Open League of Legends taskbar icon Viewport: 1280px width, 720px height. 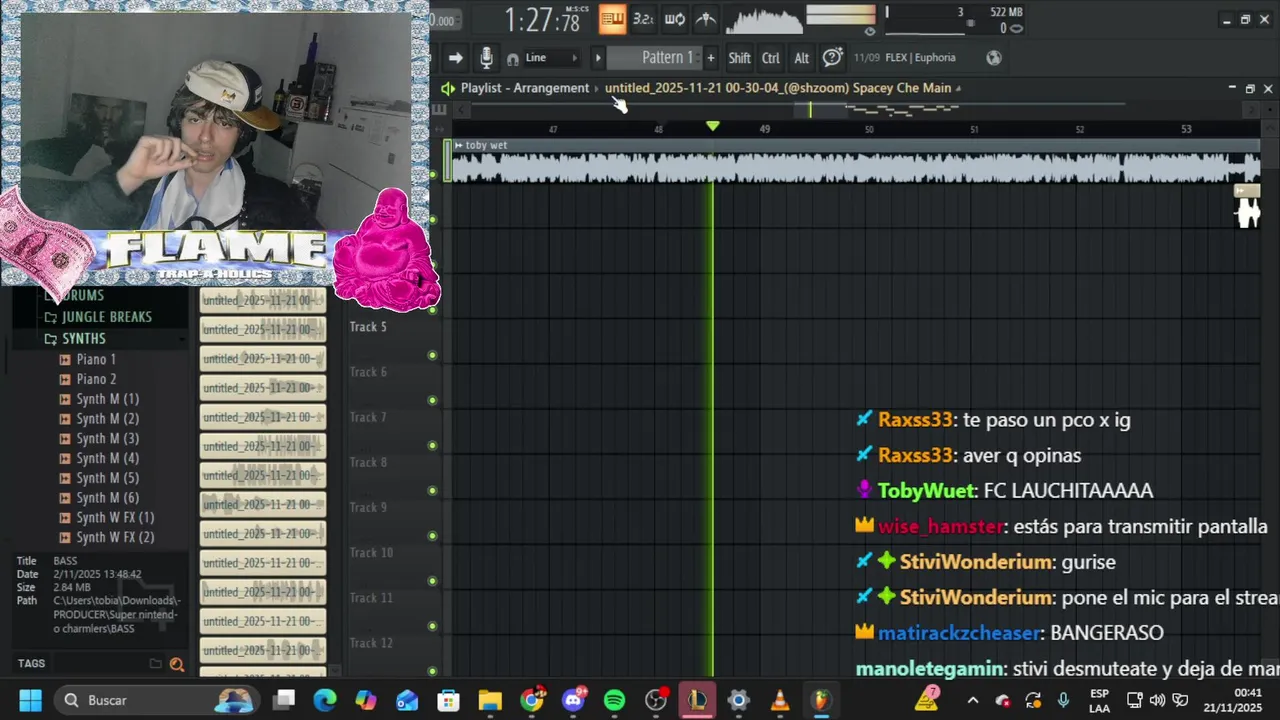coord(697,700)
